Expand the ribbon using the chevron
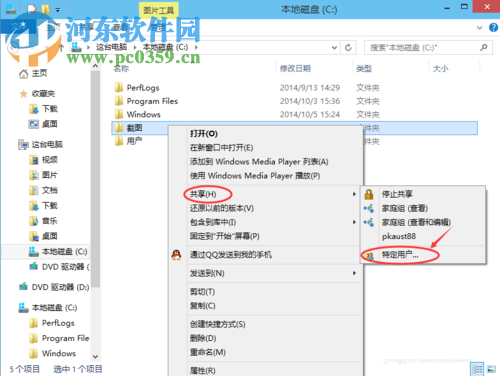This screenshot has width=500, height=376. [x=480, y=28]
